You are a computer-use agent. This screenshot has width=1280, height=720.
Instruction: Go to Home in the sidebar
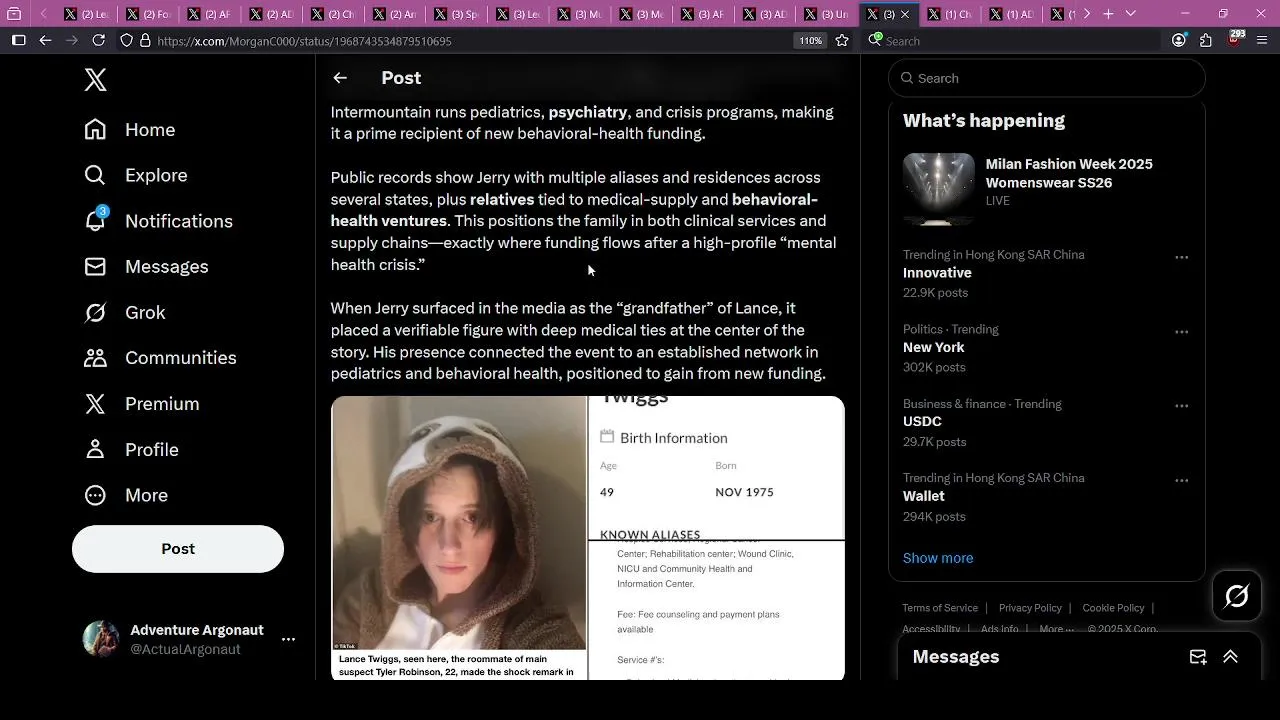click(130, 130)
